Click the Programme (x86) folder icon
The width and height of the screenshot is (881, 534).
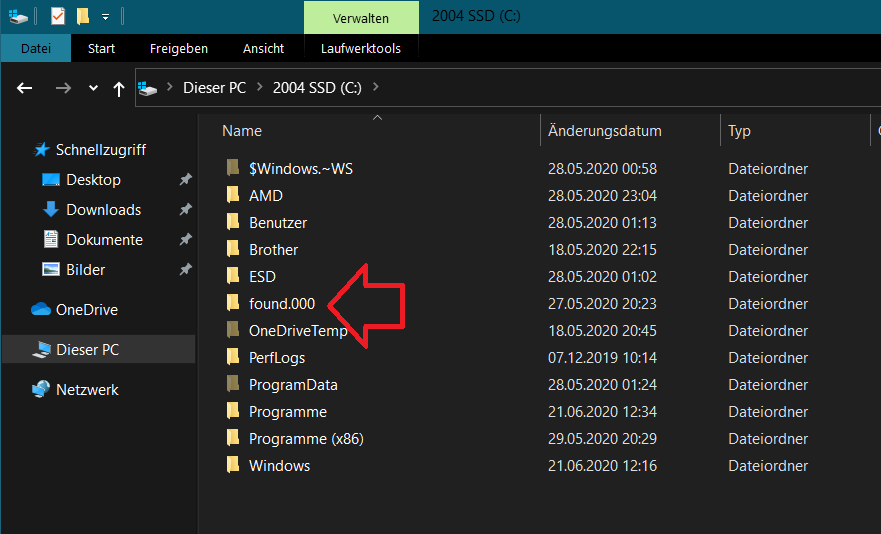233,437
